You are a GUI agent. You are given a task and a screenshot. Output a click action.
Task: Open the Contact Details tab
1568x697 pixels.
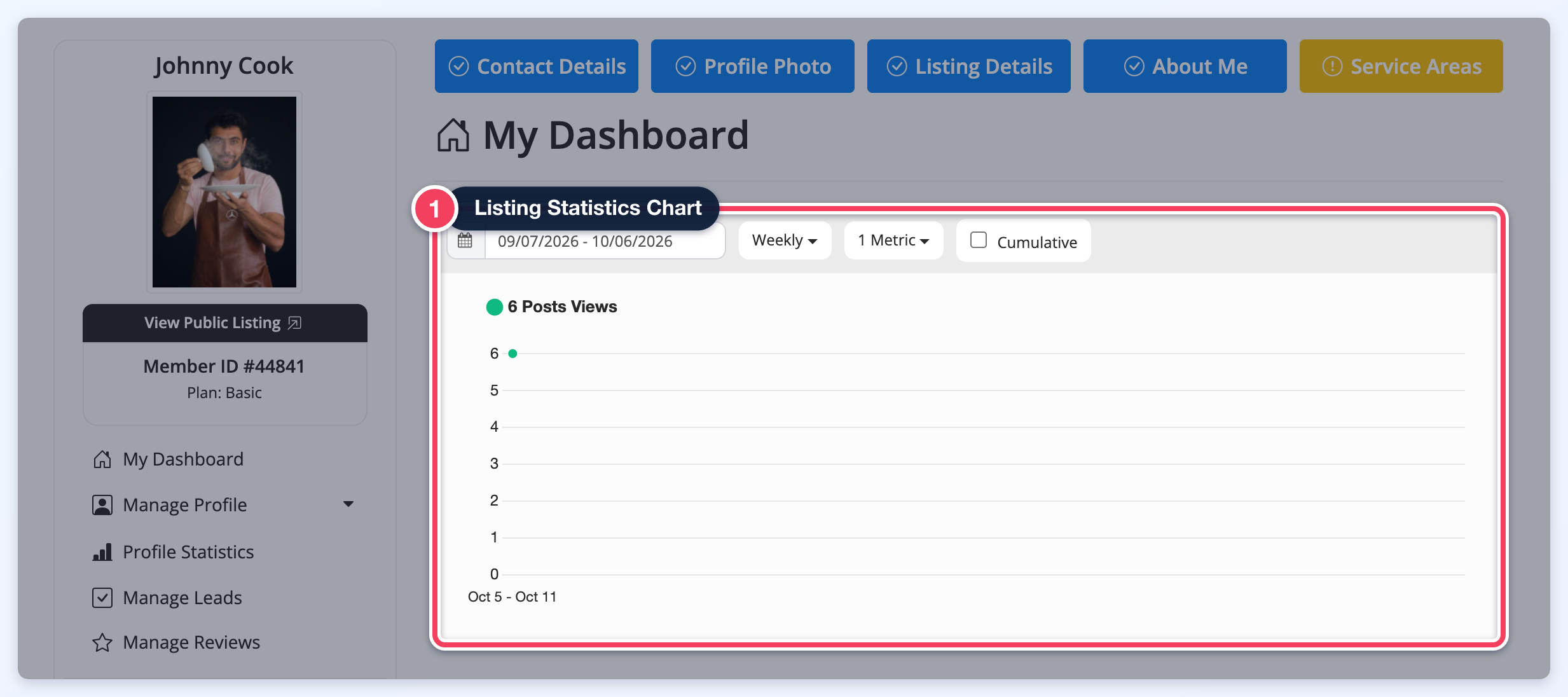click(537, 66)
